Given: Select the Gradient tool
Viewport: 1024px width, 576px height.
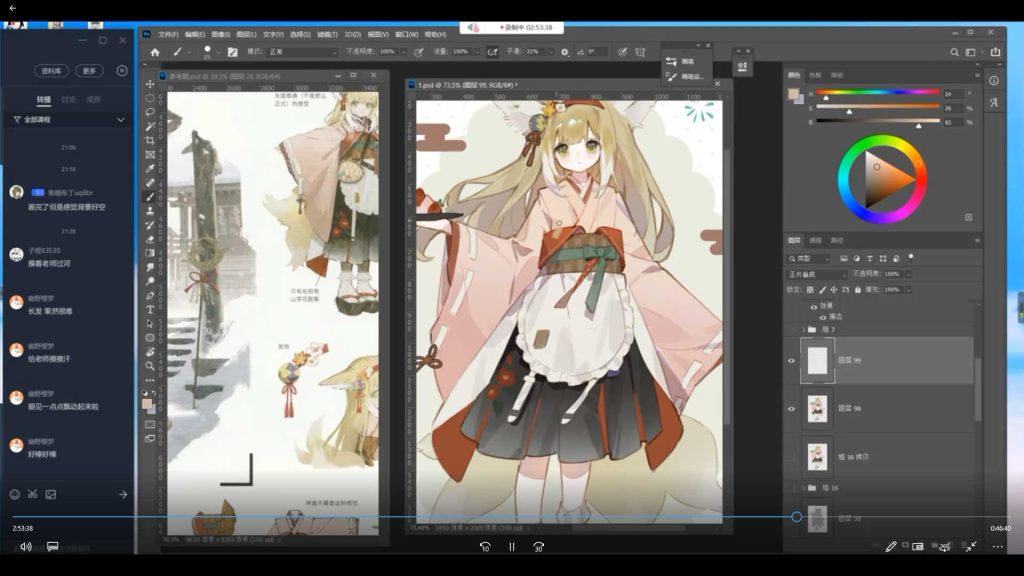Looking at the screenshot, I should click(x=150, y=253).
